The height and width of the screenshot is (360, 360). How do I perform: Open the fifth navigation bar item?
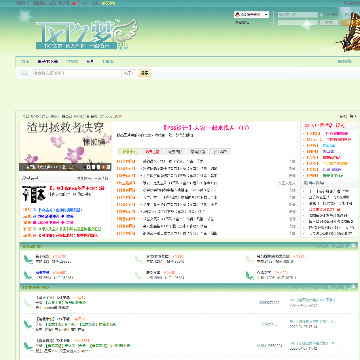coord(108,62)
